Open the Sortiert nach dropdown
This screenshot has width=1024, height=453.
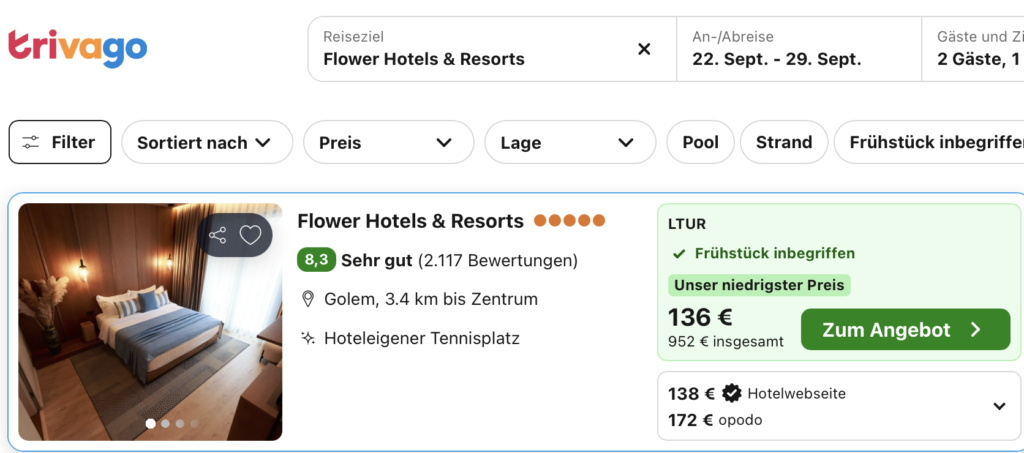(x=207, y=142)
